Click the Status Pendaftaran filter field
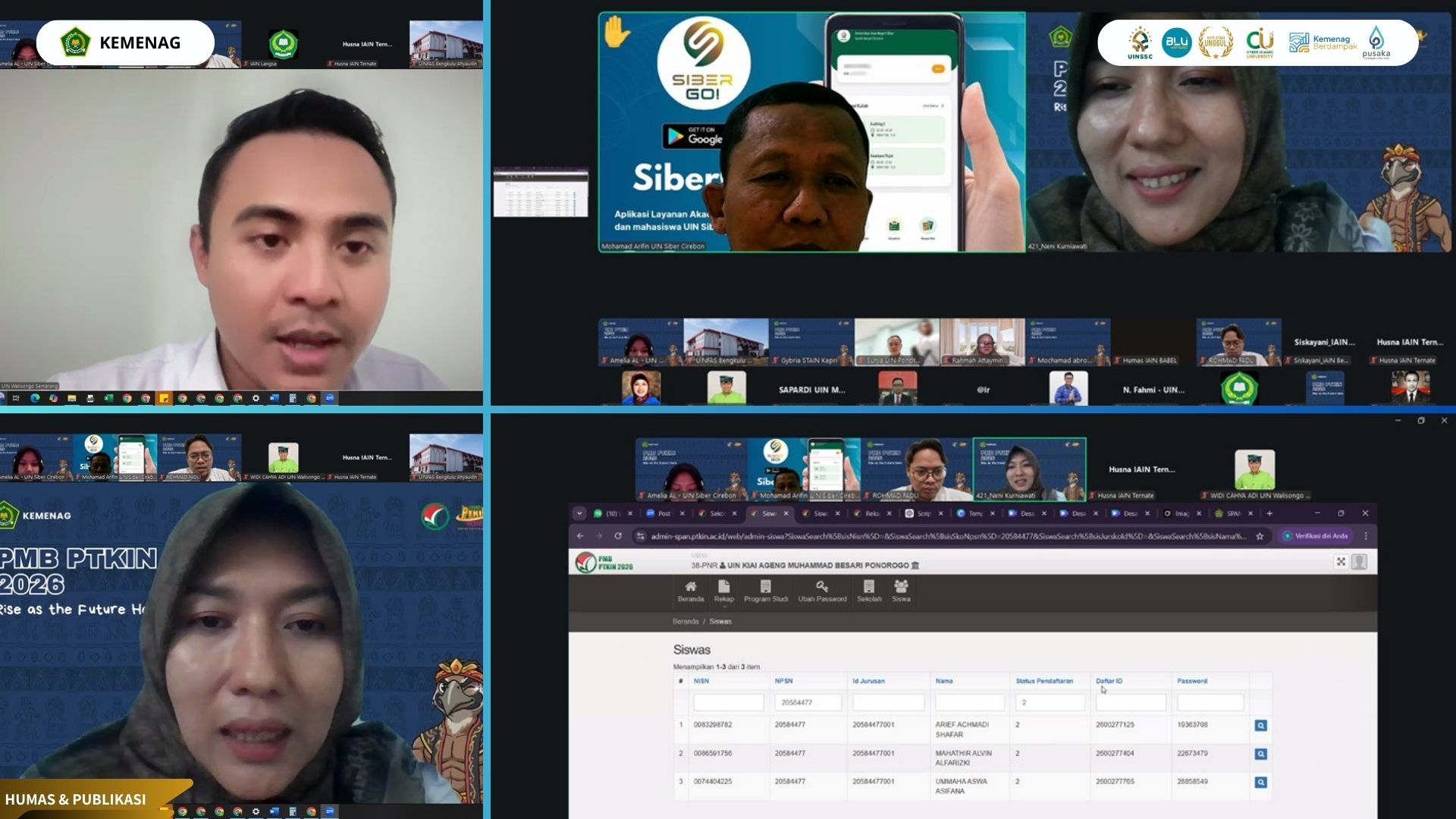The image size is (1456, 819). 1050,702
